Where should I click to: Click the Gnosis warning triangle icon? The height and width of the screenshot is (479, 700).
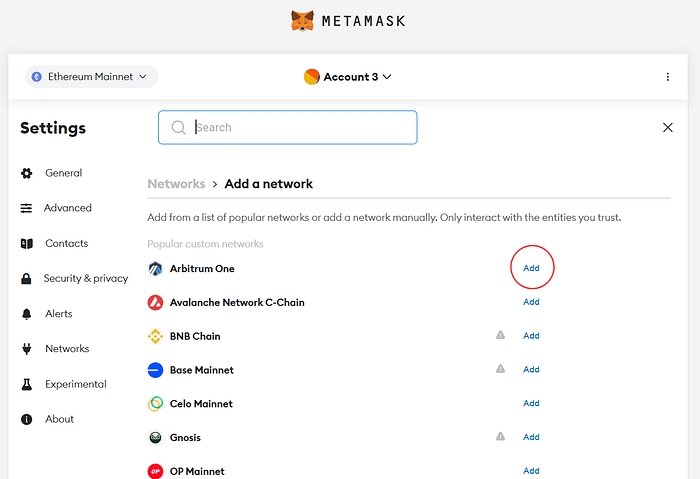500,437
